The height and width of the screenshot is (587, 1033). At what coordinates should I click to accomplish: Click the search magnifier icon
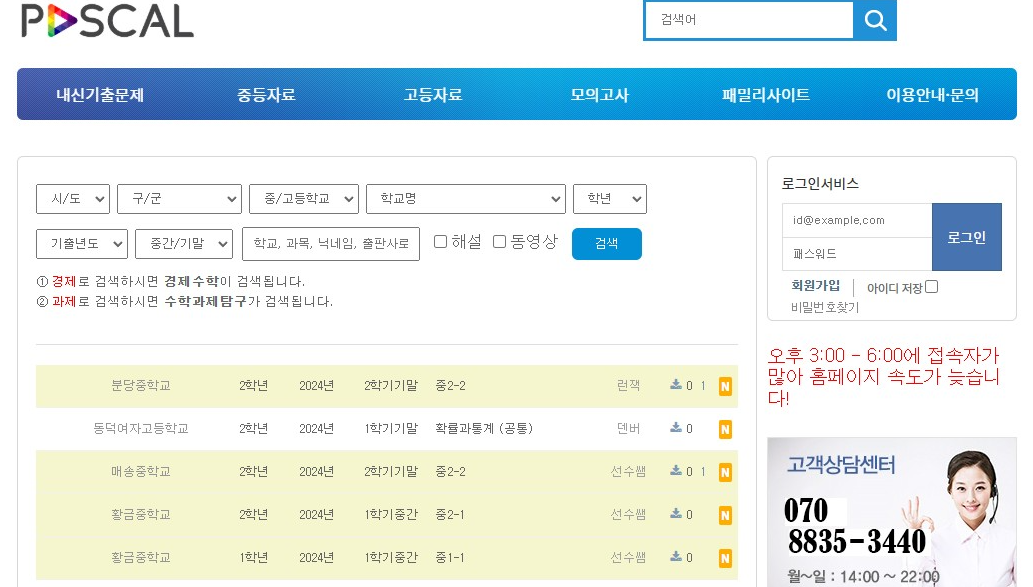876,19
